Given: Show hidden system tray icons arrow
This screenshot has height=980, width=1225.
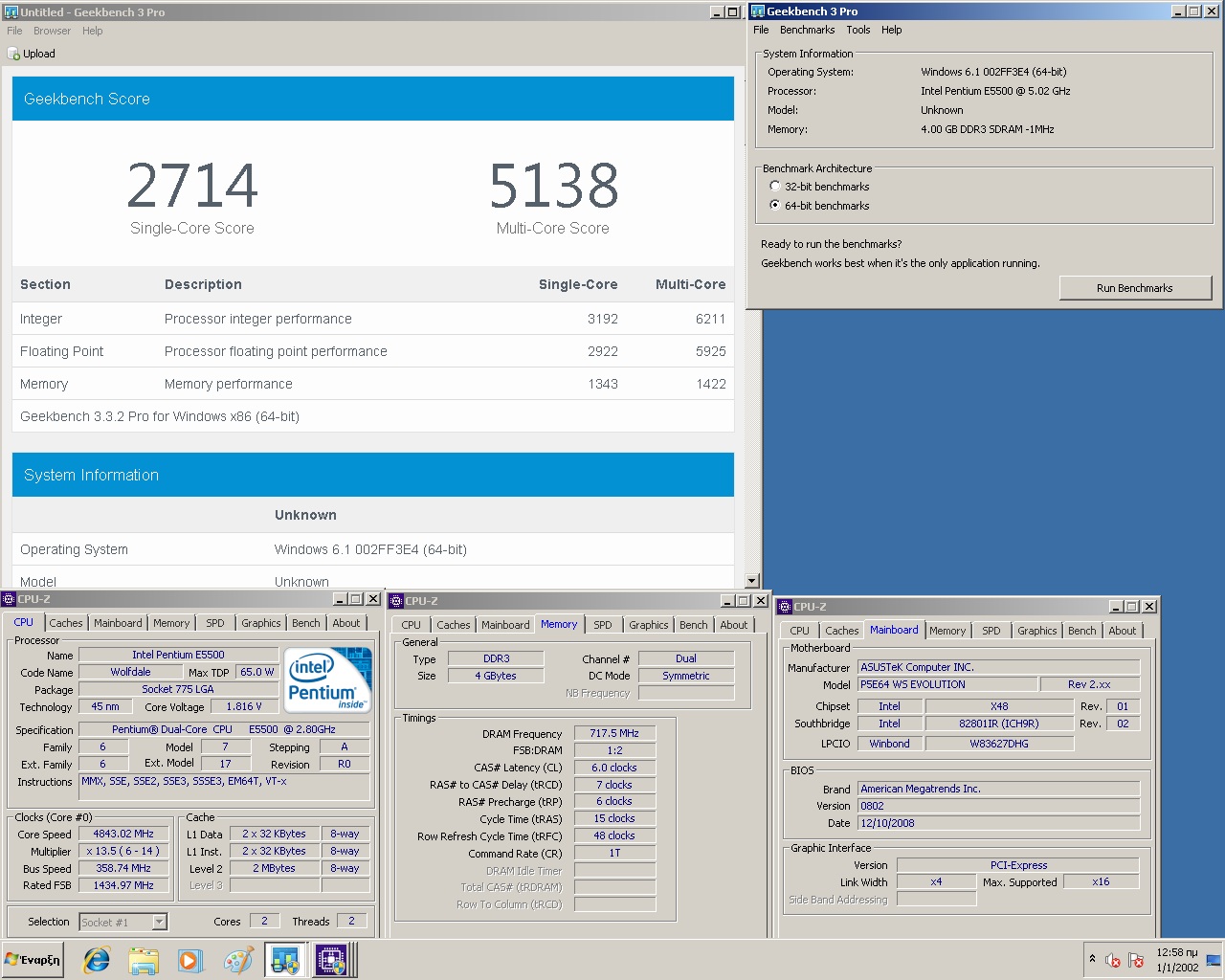Looking at the screenshot, I should tap(1092, 958).
